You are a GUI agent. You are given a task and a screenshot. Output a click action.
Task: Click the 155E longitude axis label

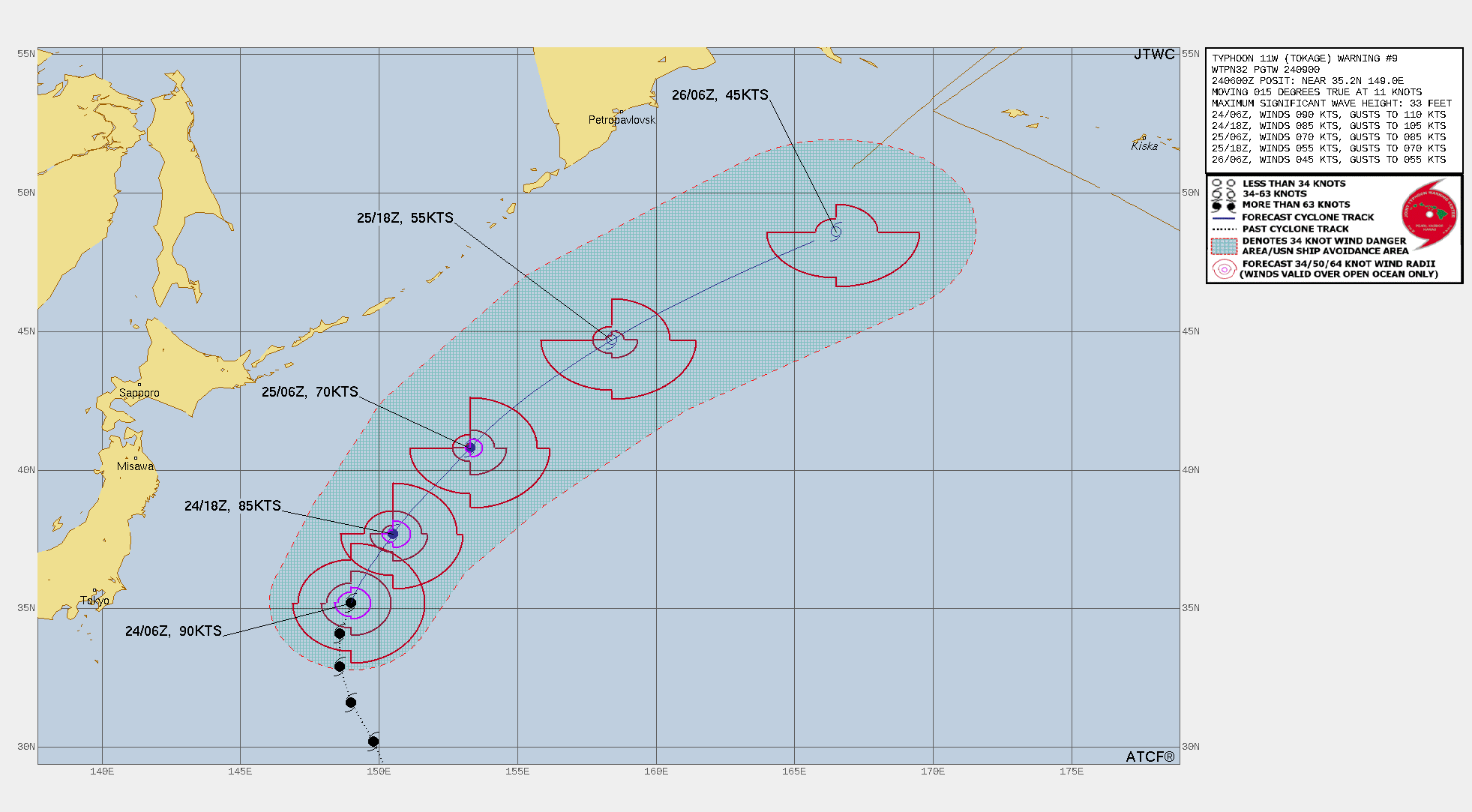(x=517, y=772)
